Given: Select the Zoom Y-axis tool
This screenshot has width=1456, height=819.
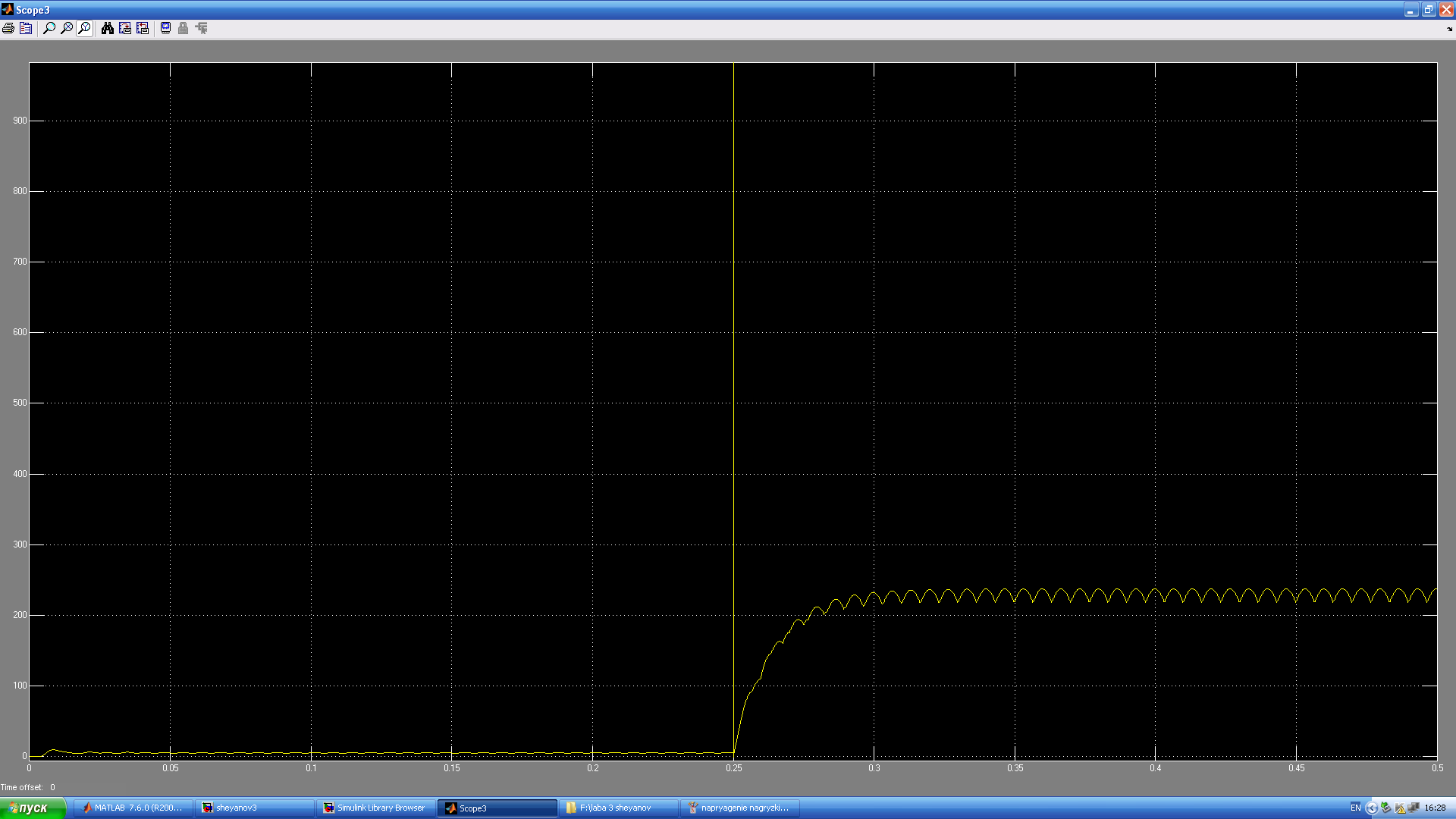Looking at the screenshot, I should coord(84,28).
